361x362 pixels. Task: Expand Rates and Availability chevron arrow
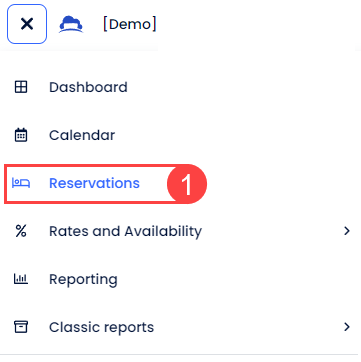(347, 231)
